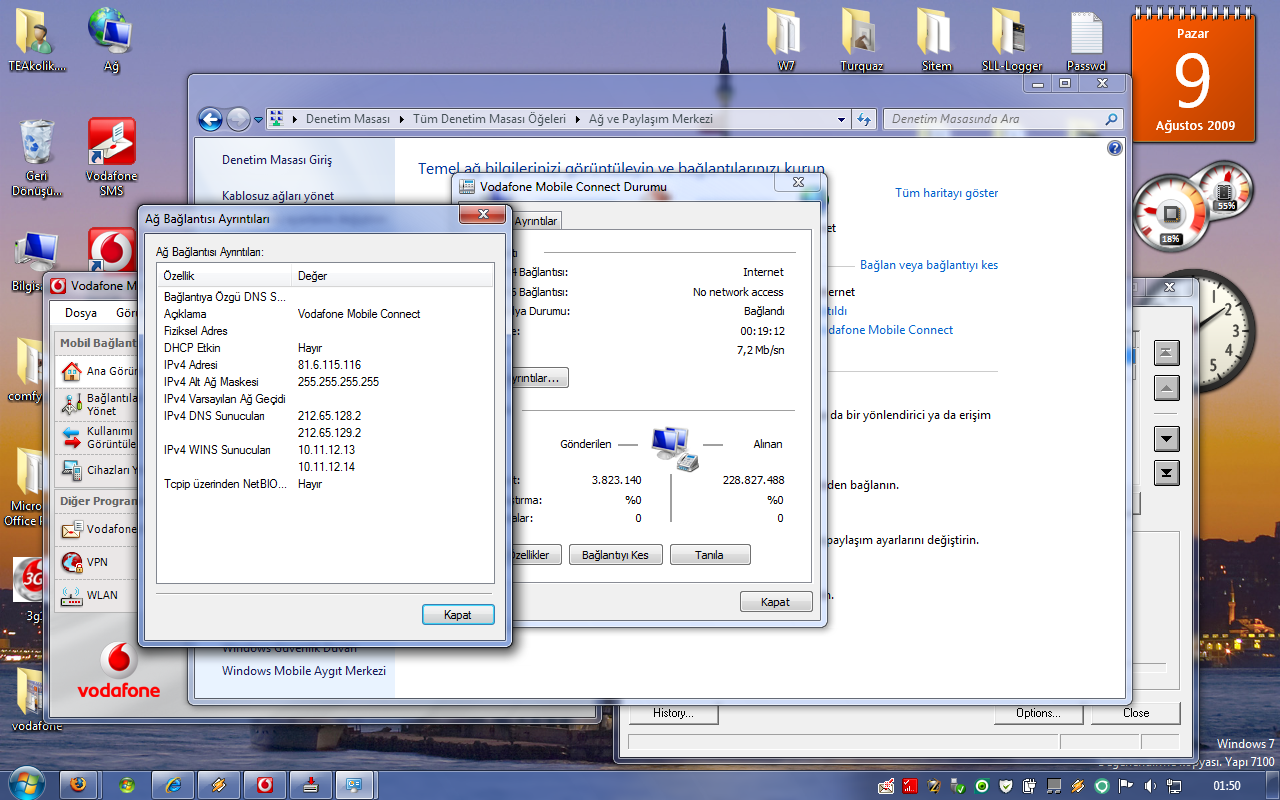
Task: Open the W7 desktop folder
Action: coord(785,40)
